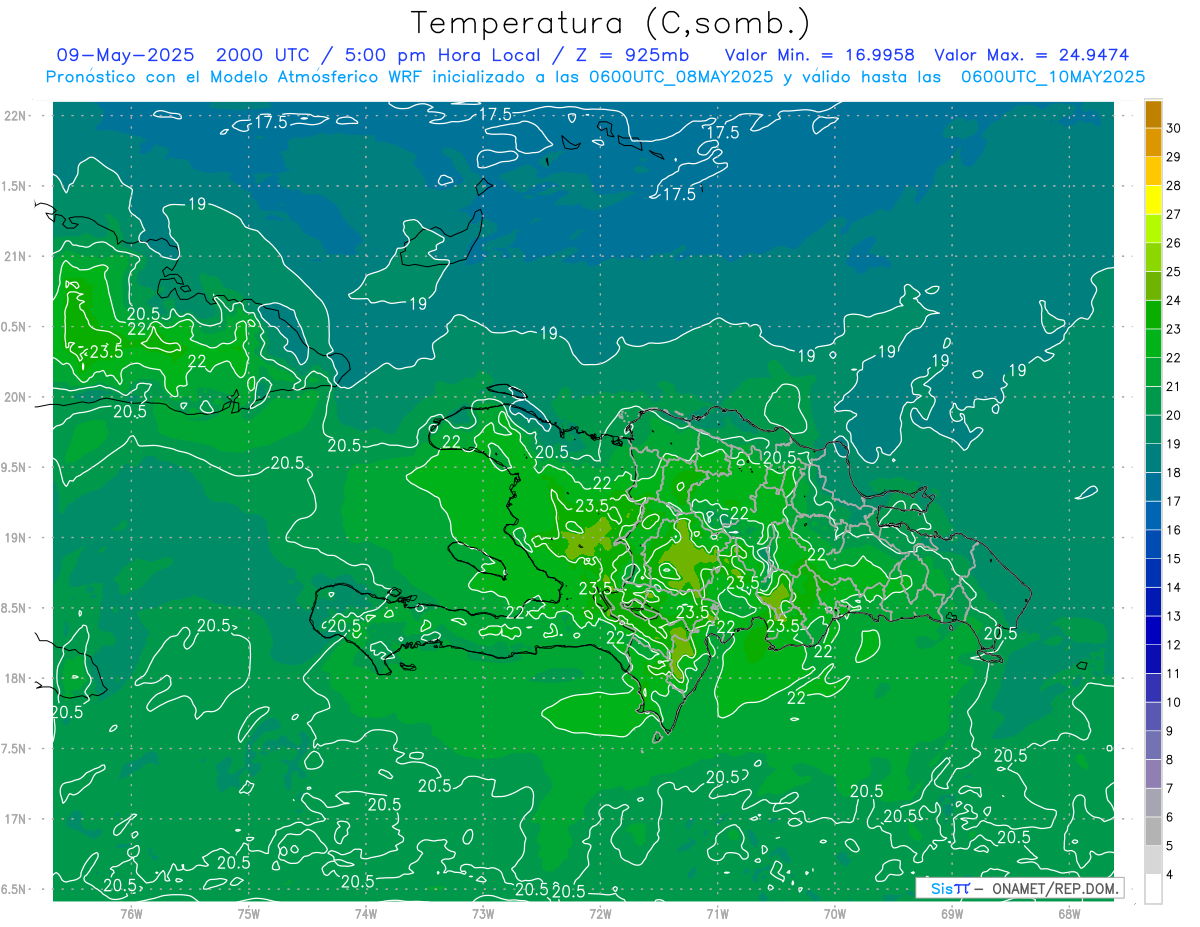The image size is (1200, 927).
Task: Click the 'Temperatura (C,somb.)' chart title
Action: pyautogui.click(x=611, y=23)
